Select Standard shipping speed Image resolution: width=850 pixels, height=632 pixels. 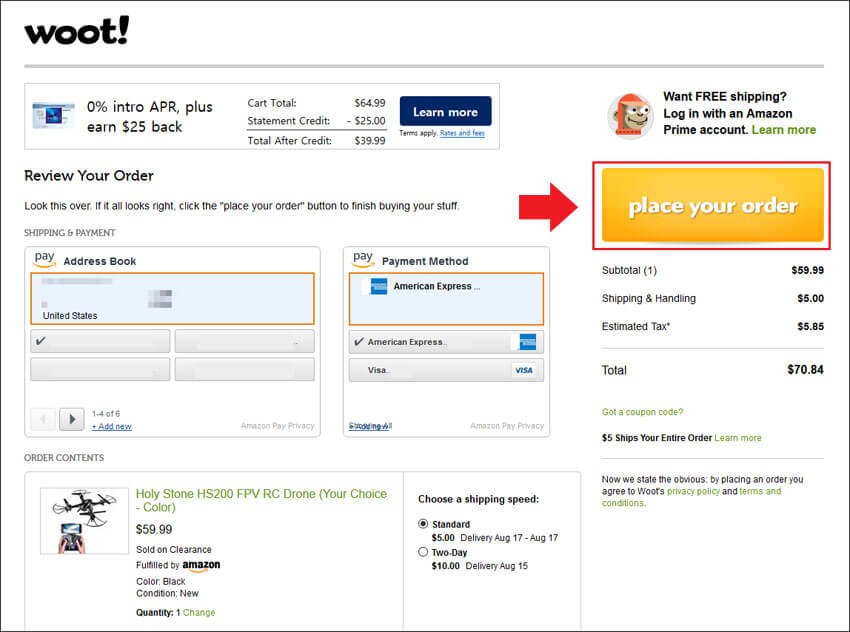423,524
